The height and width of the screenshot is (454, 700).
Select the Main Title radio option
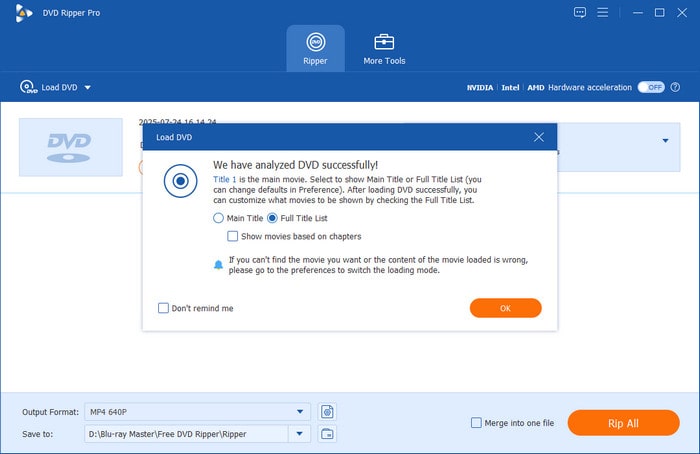point(219,217)
